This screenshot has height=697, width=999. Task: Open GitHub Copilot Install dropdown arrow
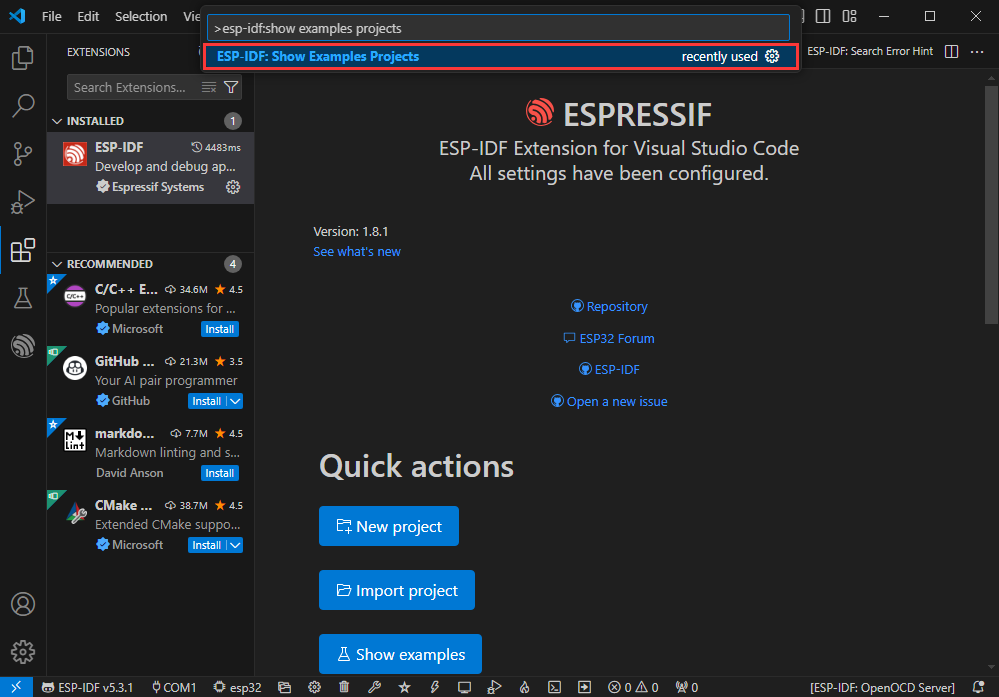(234, 401)
